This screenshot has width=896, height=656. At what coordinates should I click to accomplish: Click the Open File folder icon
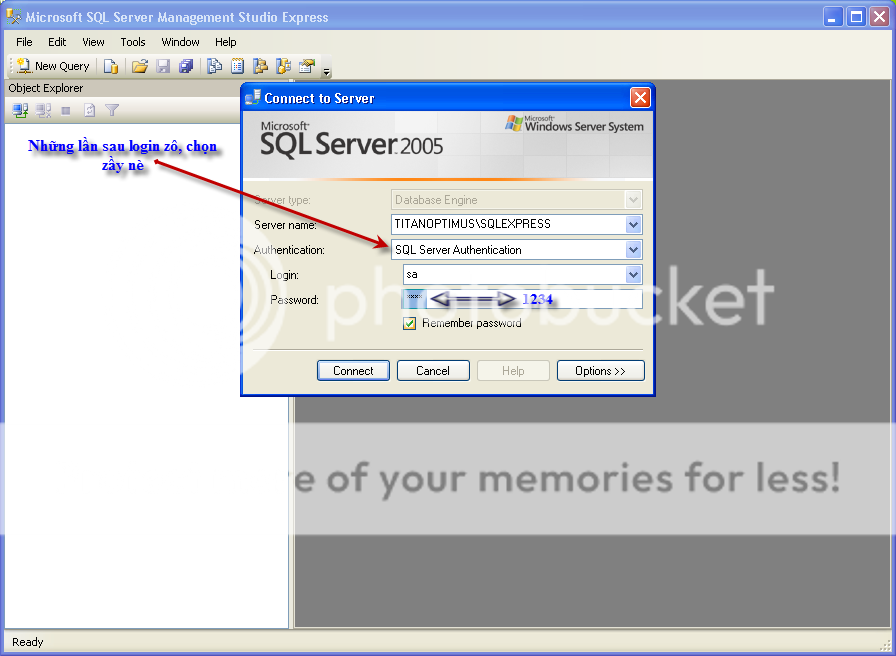[139, 66]
